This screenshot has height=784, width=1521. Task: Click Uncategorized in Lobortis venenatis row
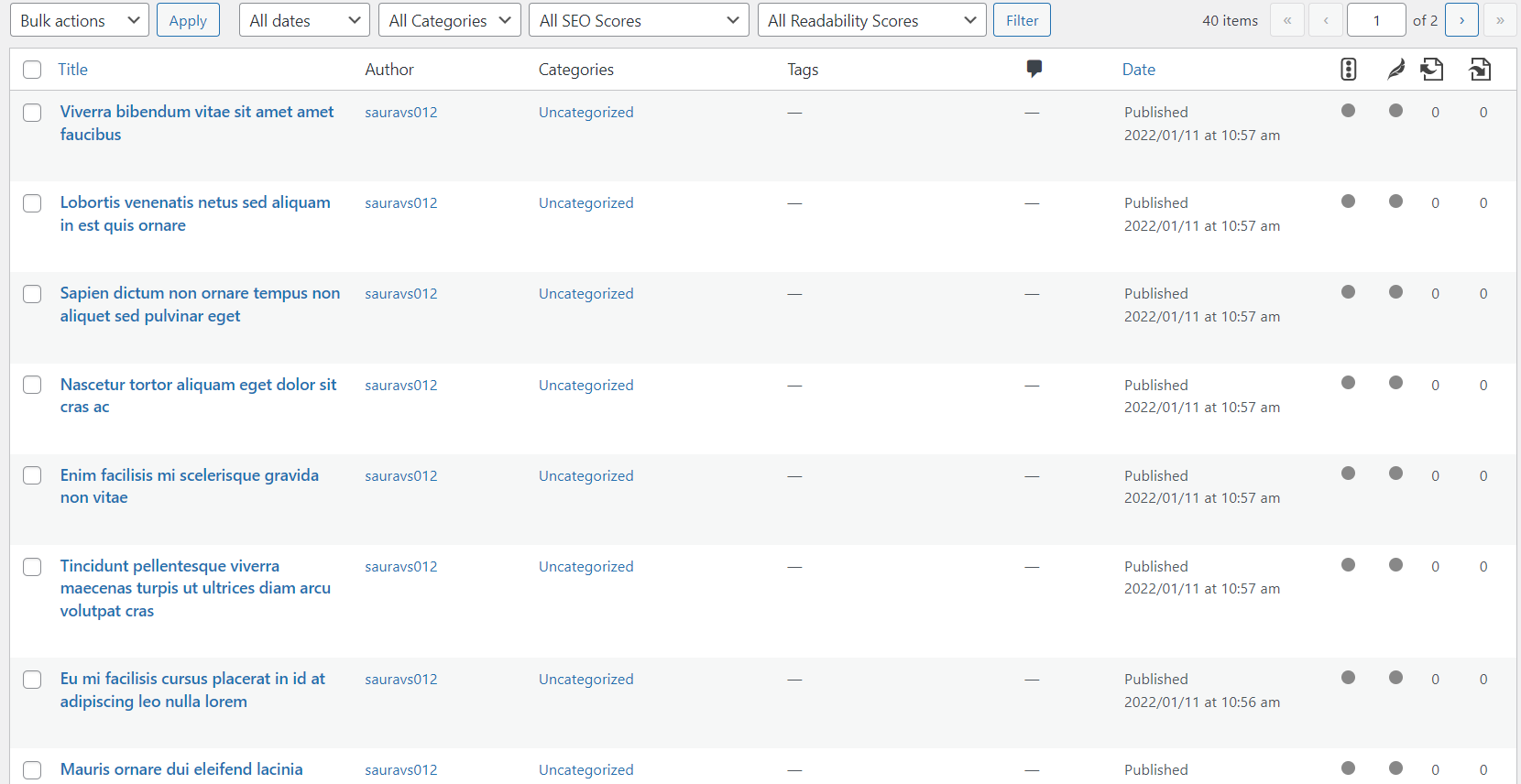click(586, 202)
